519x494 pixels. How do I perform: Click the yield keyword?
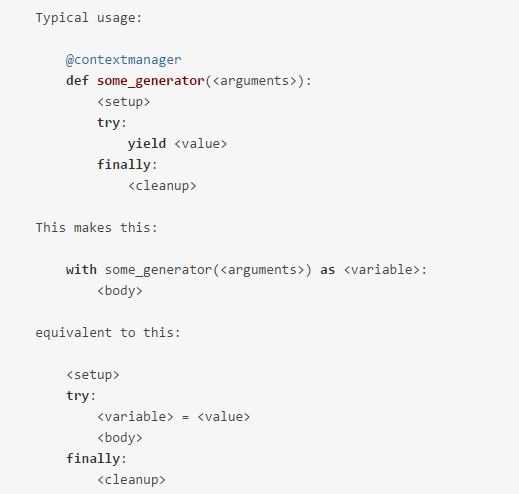(x=147, y=144)
